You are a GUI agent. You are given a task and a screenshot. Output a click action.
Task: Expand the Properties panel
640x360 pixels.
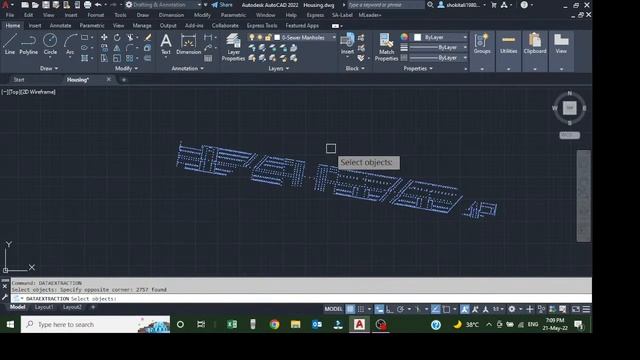coord(418,68)
